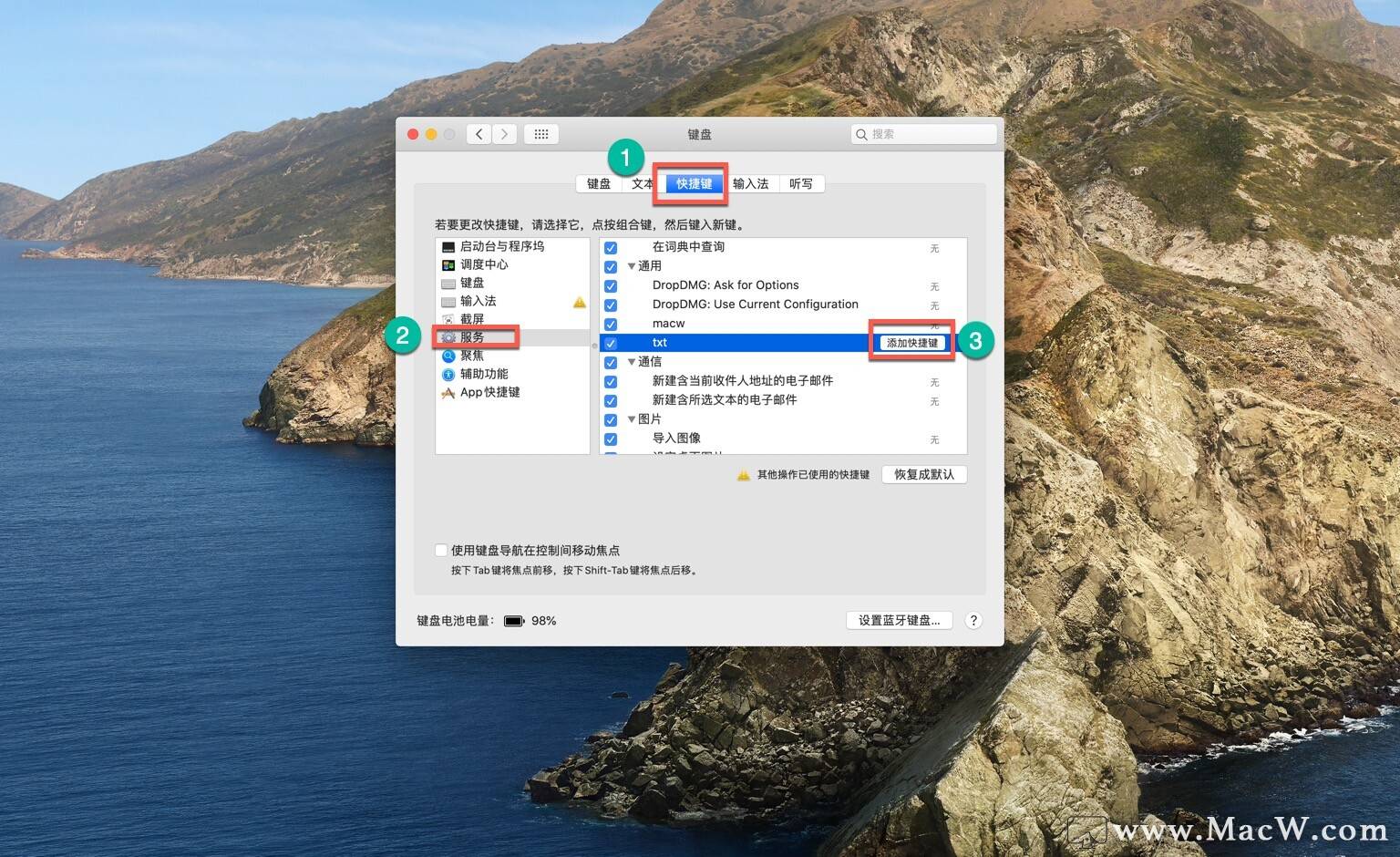
Task: Click inside the 搜索 search field
Action: coord(922,133)
